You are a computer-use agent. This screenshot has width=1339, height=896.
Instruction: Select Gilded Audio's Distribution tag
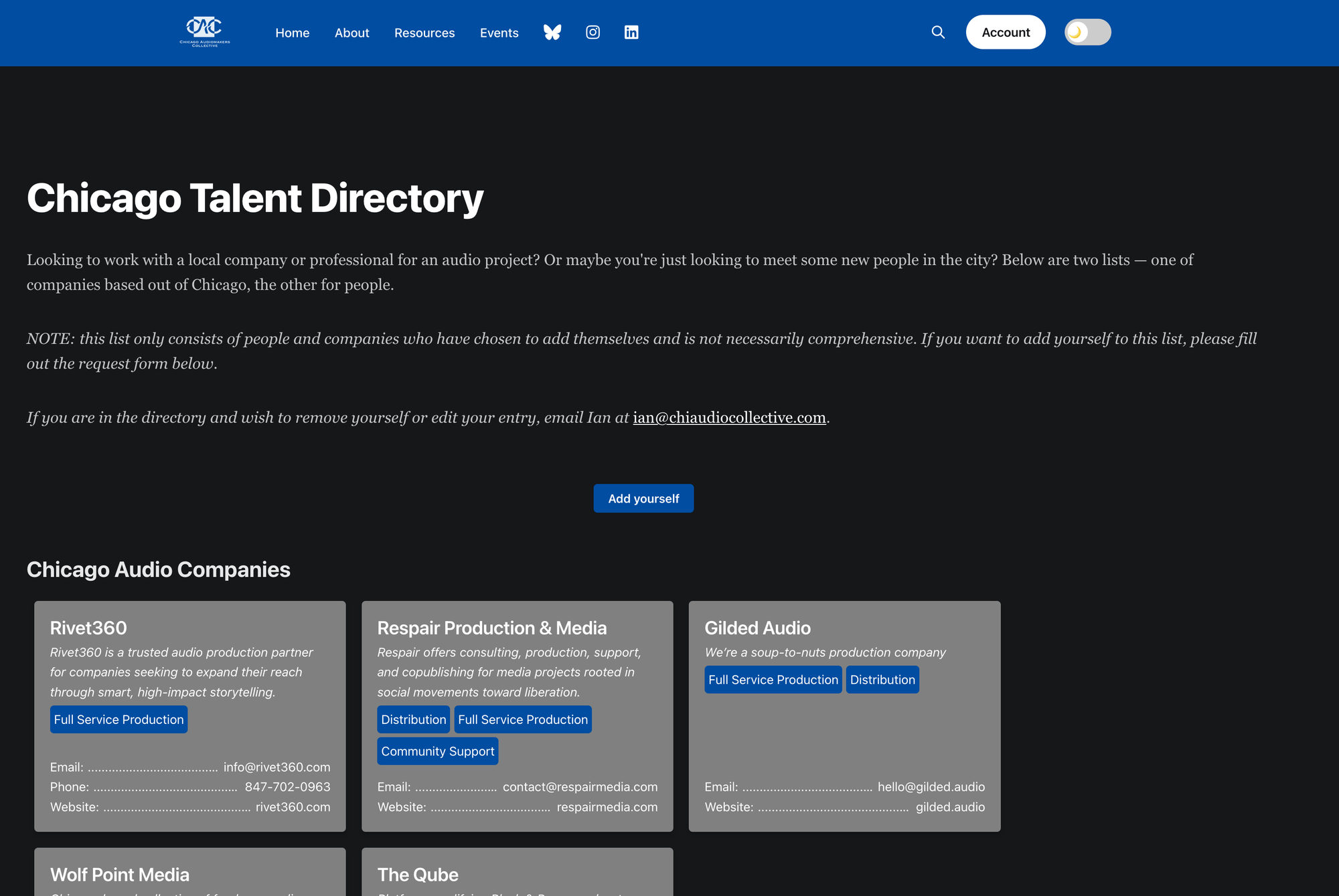click(x=882, y=680)
